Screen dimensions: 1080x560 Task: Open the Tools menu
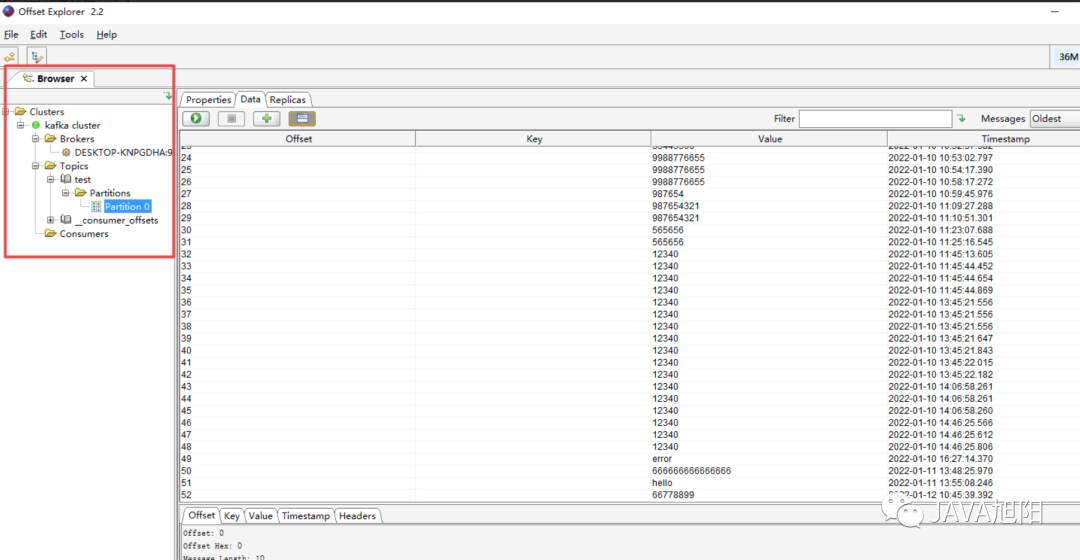coord(72,34)
